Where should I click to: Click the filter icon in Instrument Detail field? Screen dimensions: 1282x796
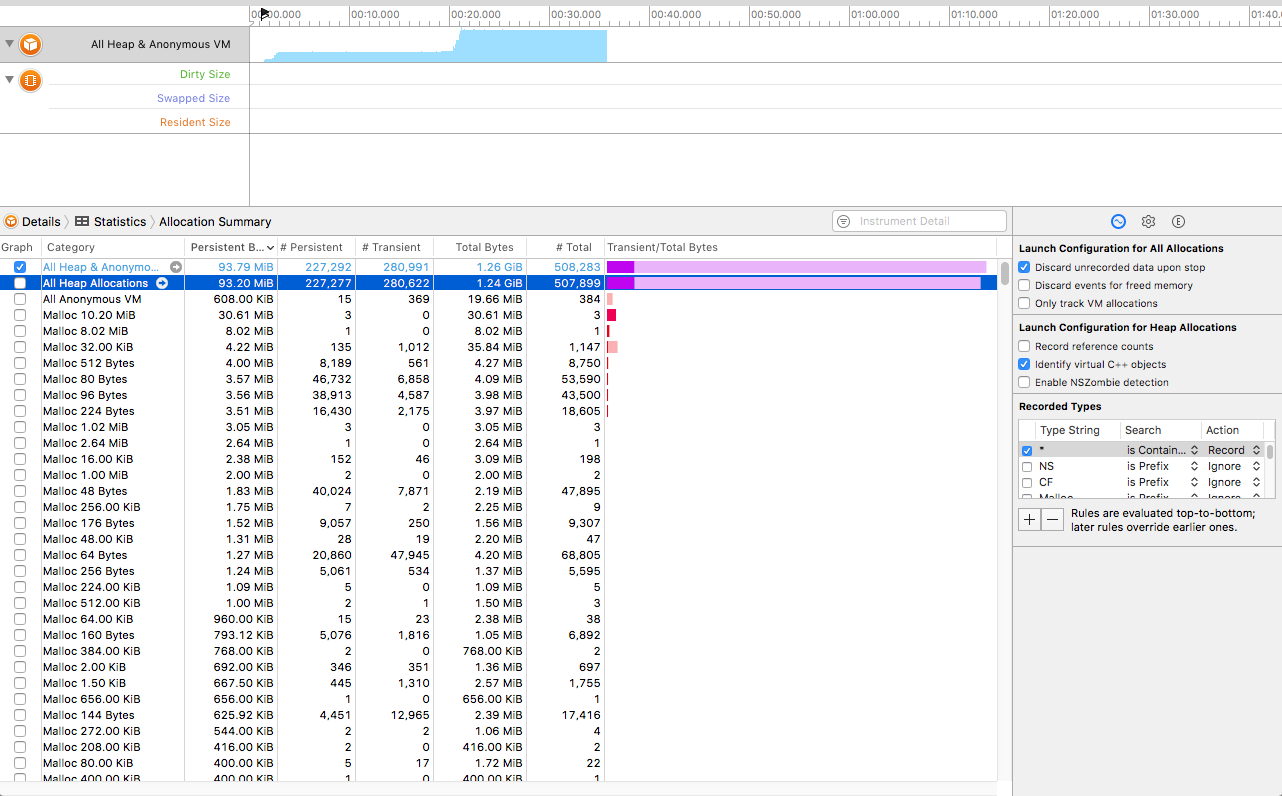843,221
